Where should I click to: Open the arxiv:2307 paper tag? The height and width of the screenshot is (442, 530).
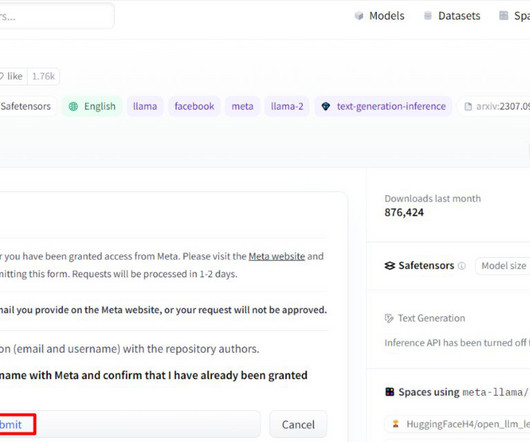pos(494,106)
